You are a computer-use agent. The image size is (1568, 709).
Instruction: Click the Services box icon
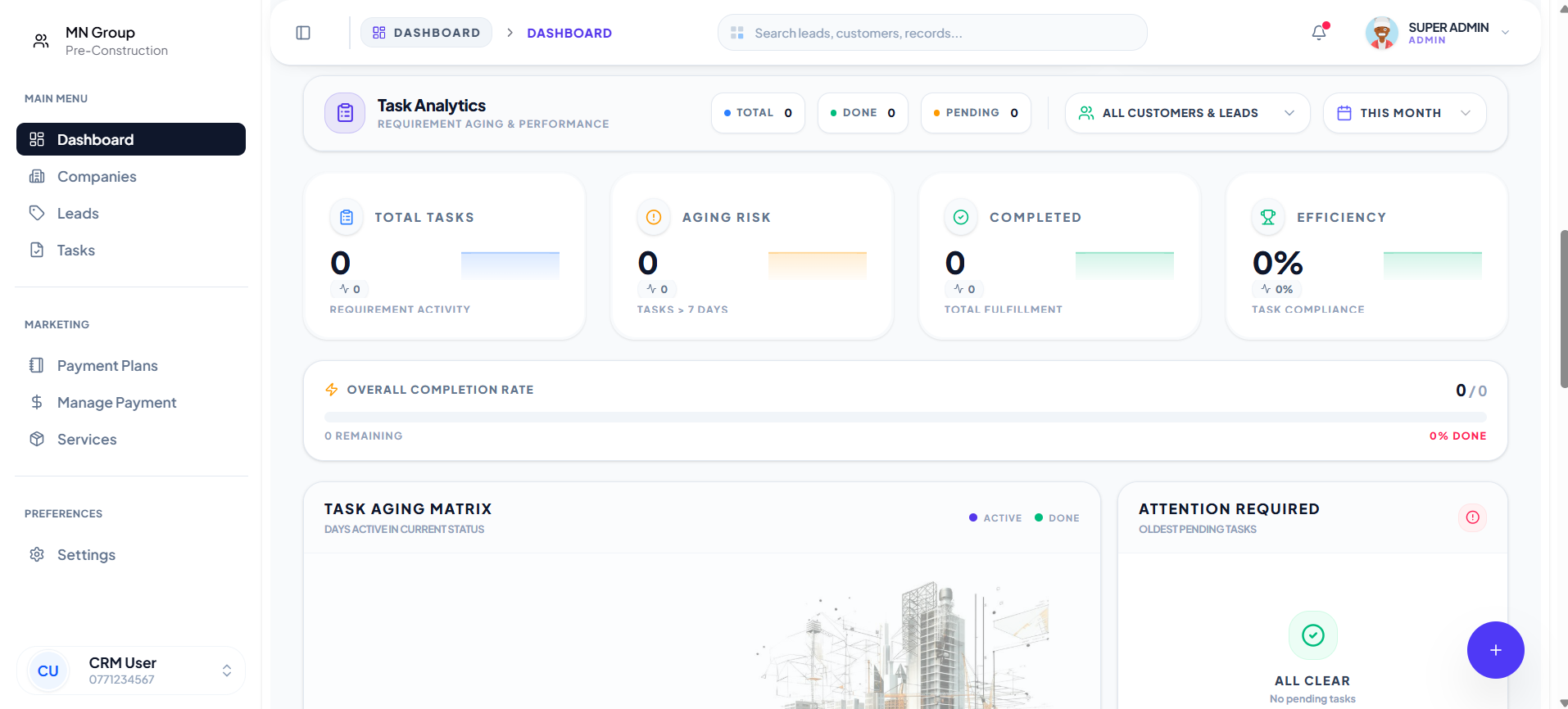37,439
